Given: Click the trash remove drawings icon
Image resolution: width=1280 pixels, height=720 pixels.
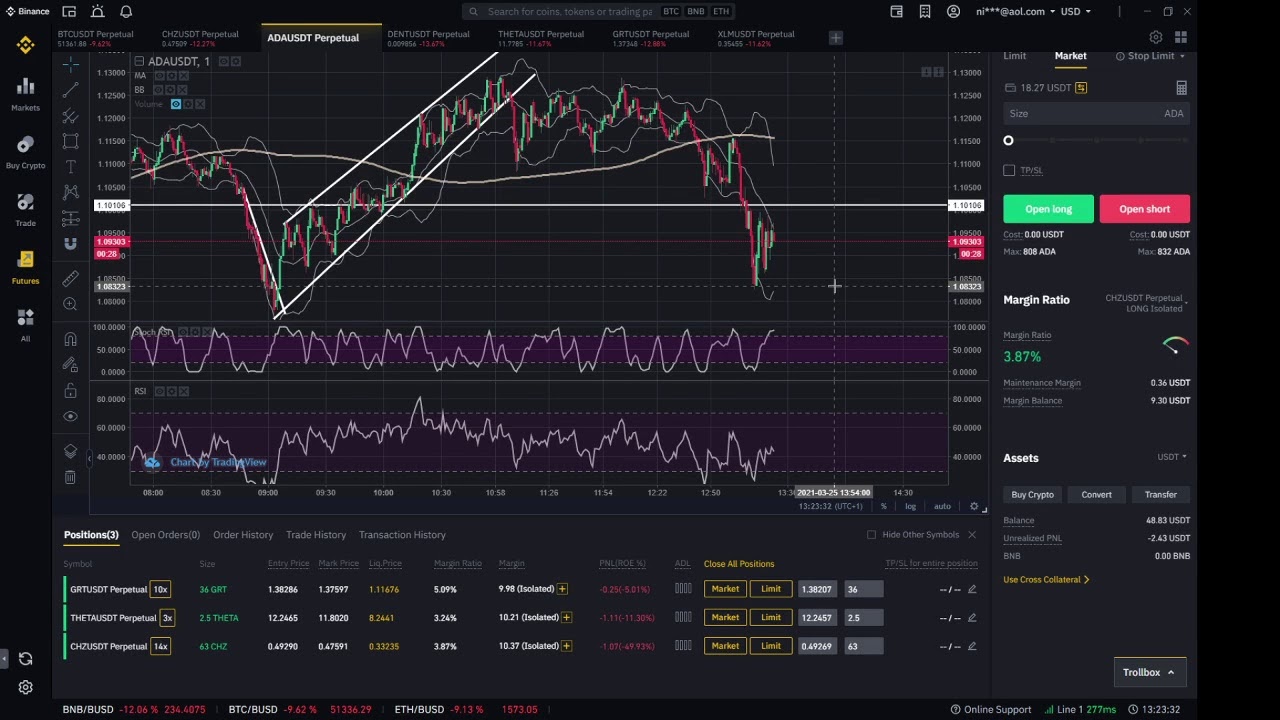Looking at the screenshot, I should coord(70,477).
